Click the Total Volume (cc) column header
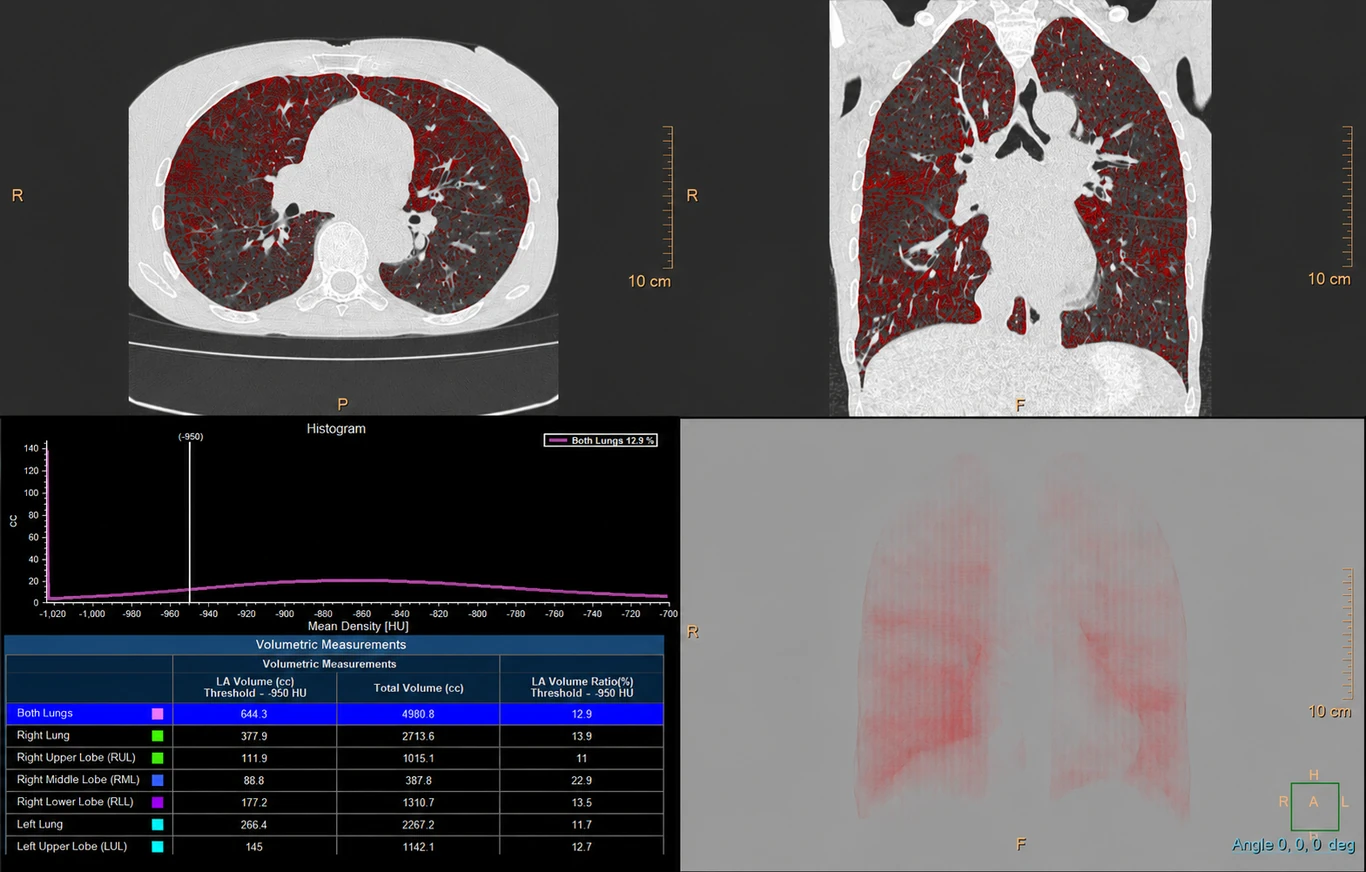The height and width of the screenshot is (872, 1366). (x=418, y=688)
